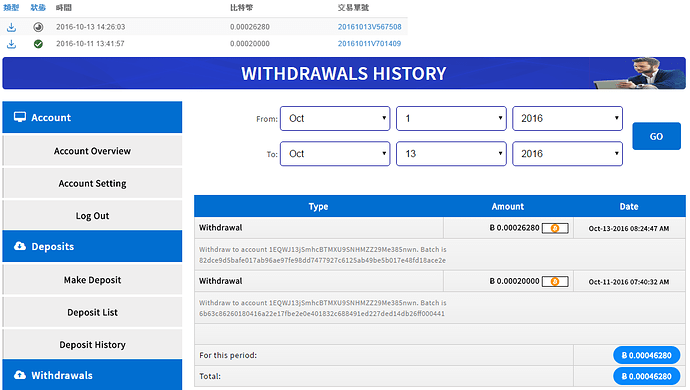Click the Total amount badge B 0.00046280

pos(646,376)
